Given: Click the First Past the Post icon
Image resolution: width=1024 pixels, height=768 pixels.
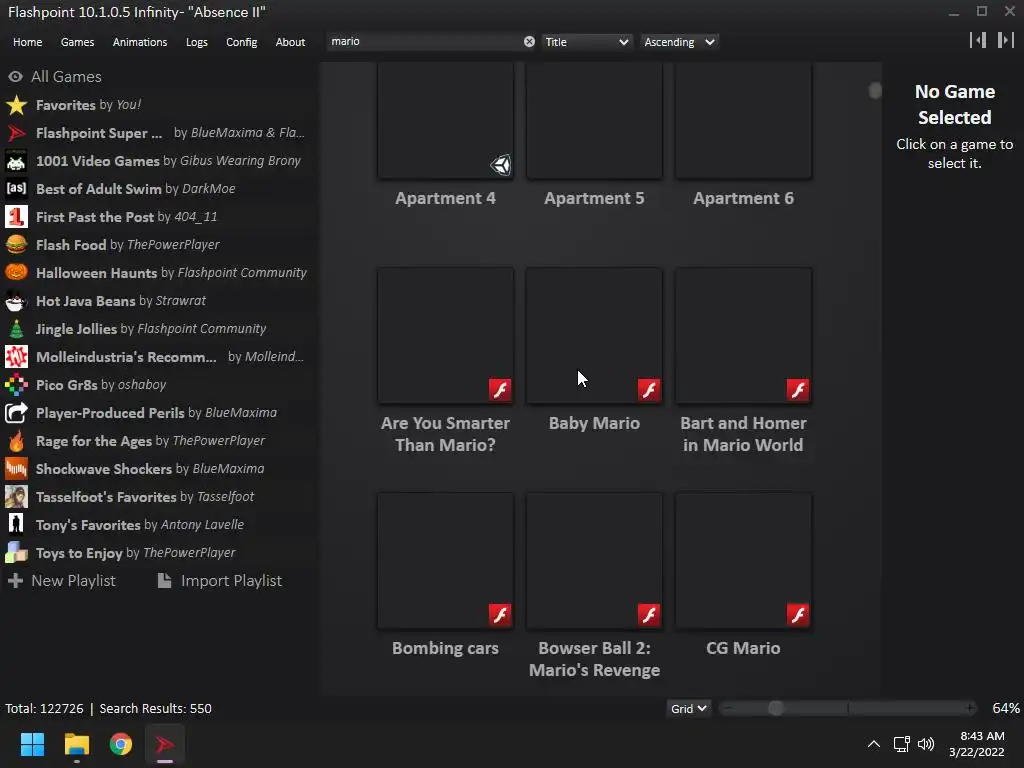Looking at the screenshot, I should 16,217.
